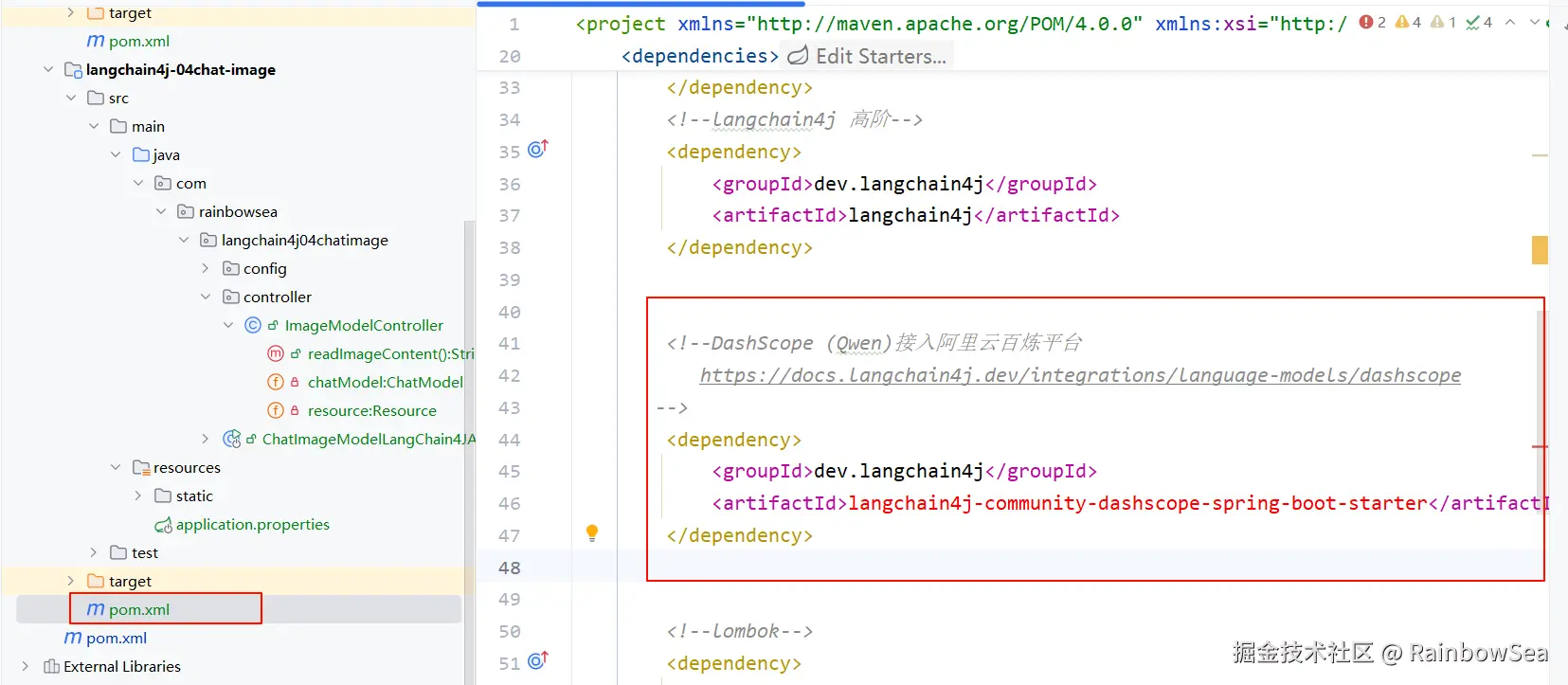
Task: Expand the static folder chevron
Action: click(x=138, y=496)
